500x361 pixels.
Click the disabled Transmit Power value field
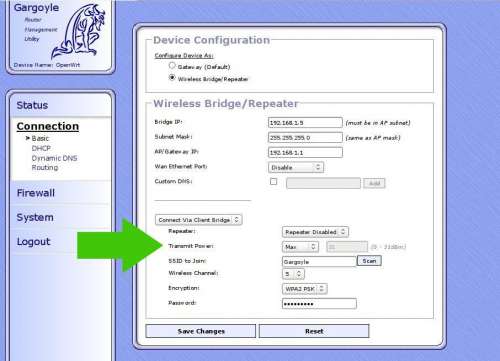point(347,247)
